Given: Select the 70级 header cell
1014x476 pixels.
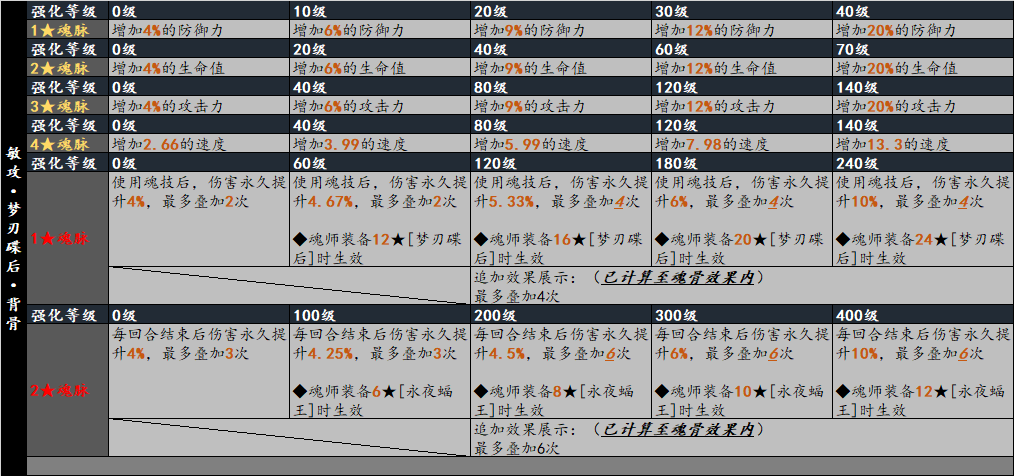Looking at the screenshot, I should pos(923,49).
